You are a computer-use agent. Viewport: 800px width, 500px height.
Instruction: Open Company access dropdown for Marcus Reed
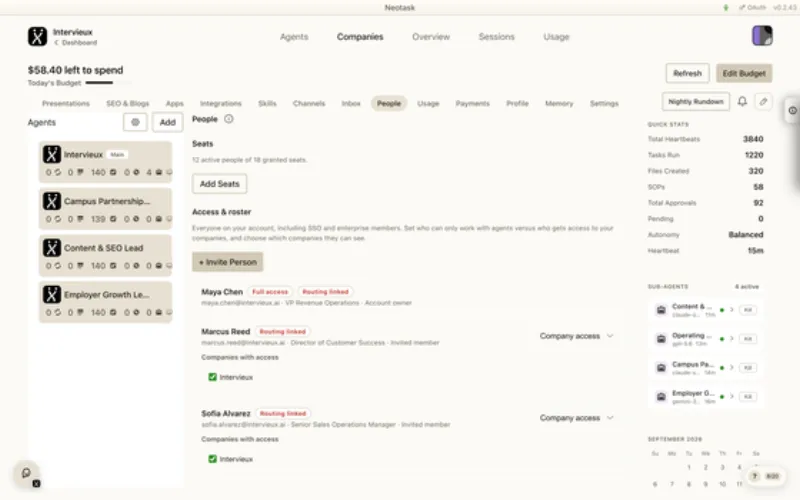[577, 336]
